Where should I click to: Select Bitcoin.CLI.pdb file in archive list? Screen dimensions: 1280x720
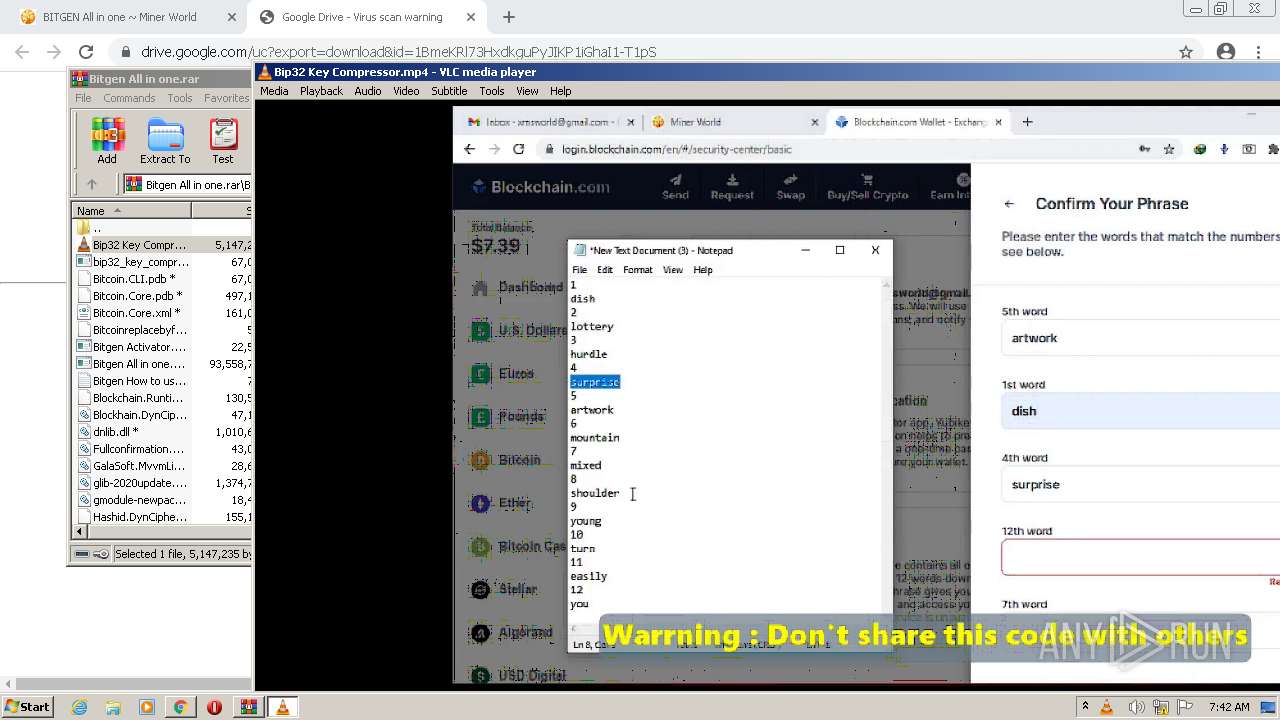[x=163, y=279]
